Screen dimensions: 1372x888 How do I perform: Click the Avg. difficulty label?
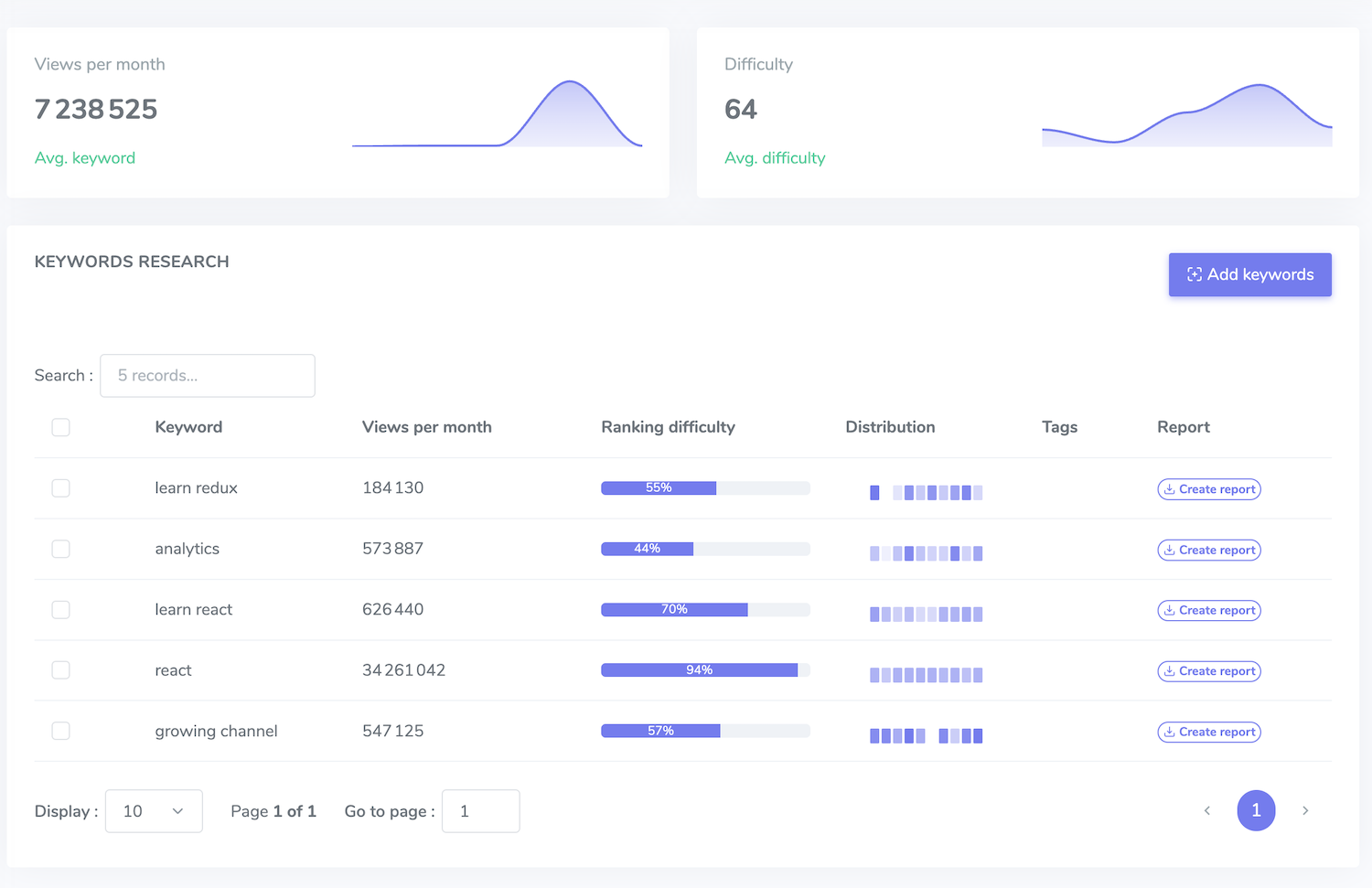775,158
